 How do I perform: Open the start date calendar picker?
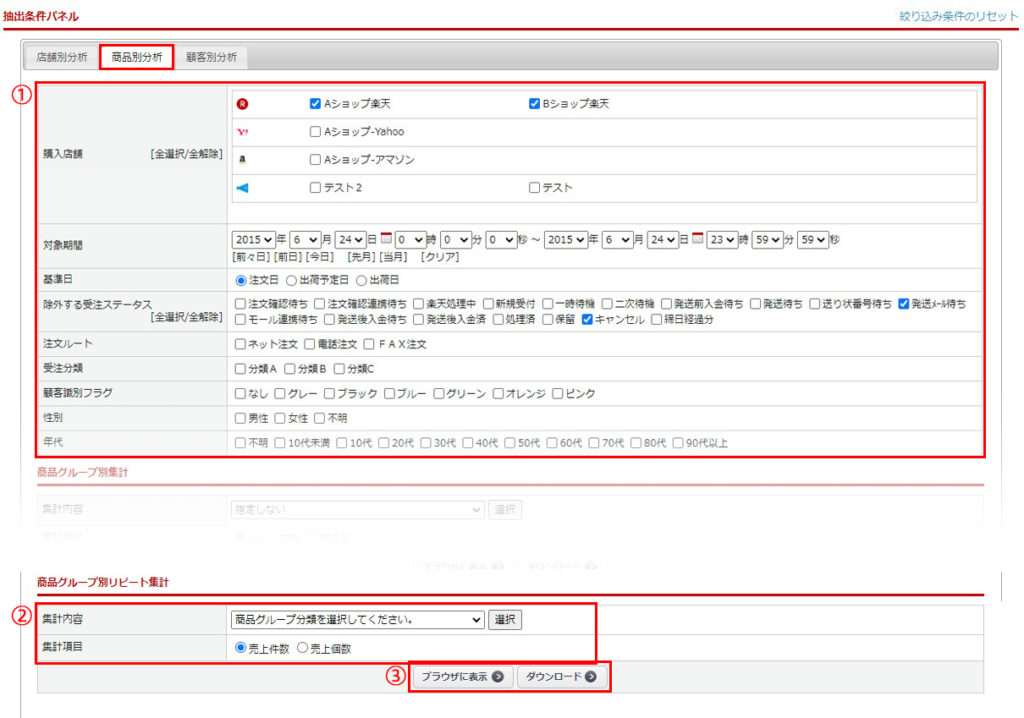click(386, 238)
